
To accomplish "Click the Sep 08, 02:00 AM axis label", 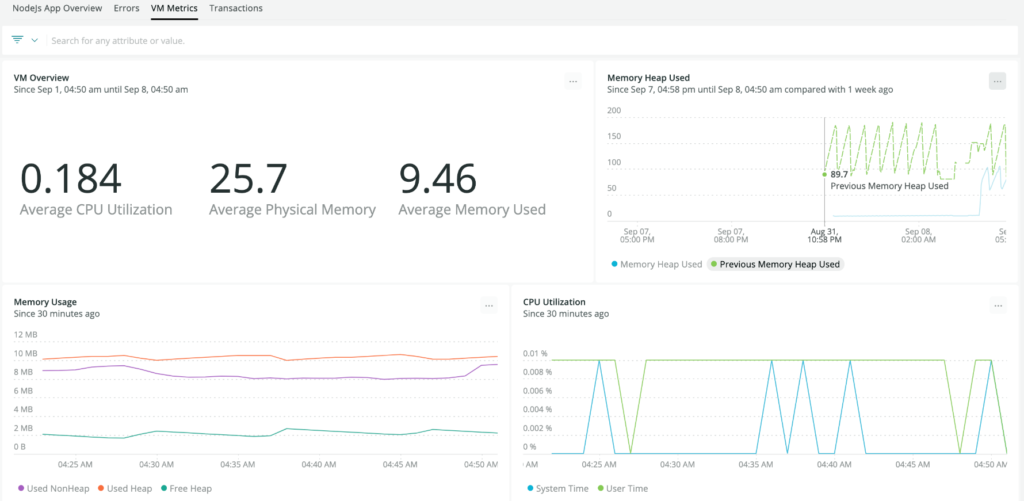I will point(919,236).
